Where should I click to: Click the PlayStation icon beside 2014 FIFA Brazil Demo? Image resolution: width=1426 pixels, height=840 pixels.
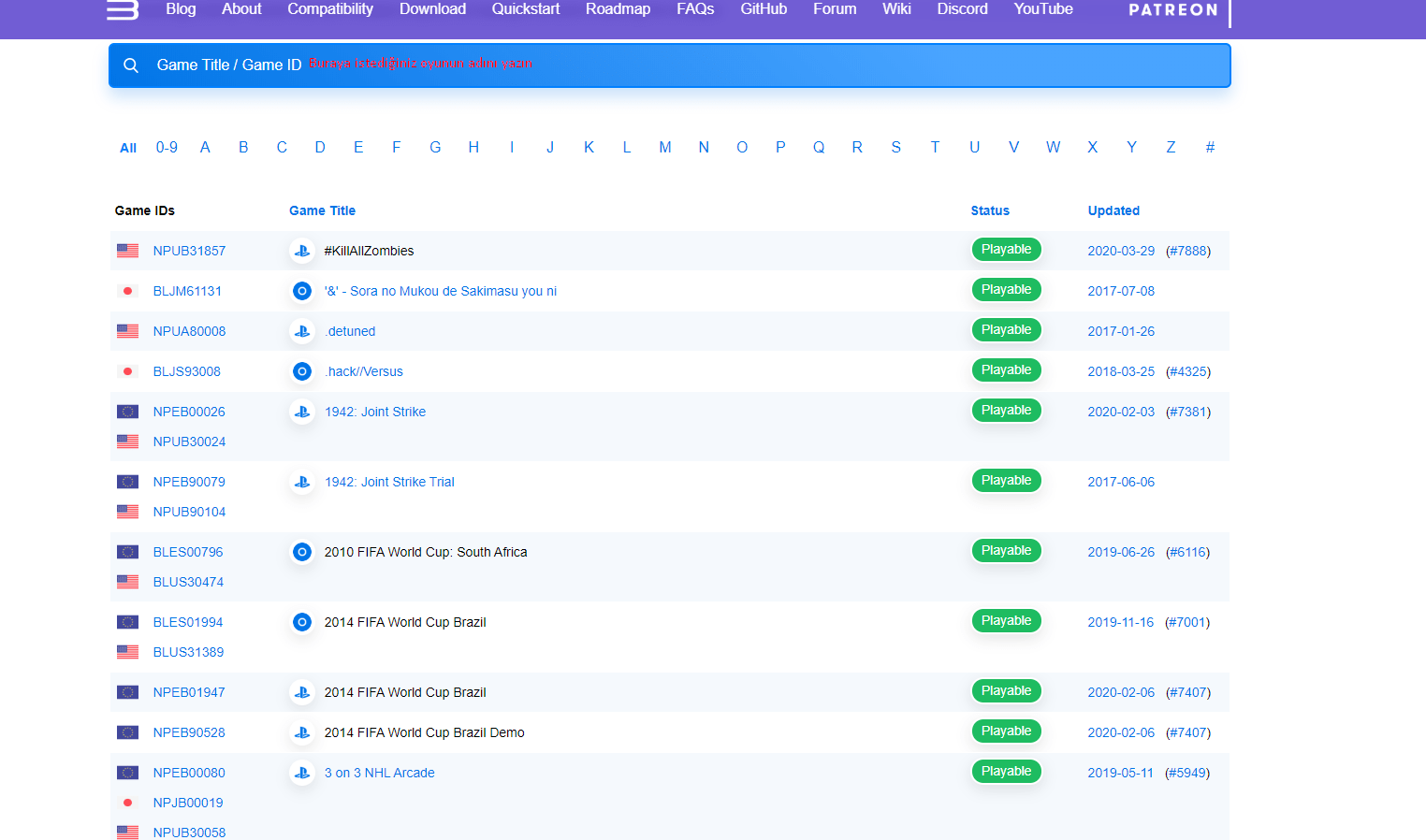click(302, 732)
